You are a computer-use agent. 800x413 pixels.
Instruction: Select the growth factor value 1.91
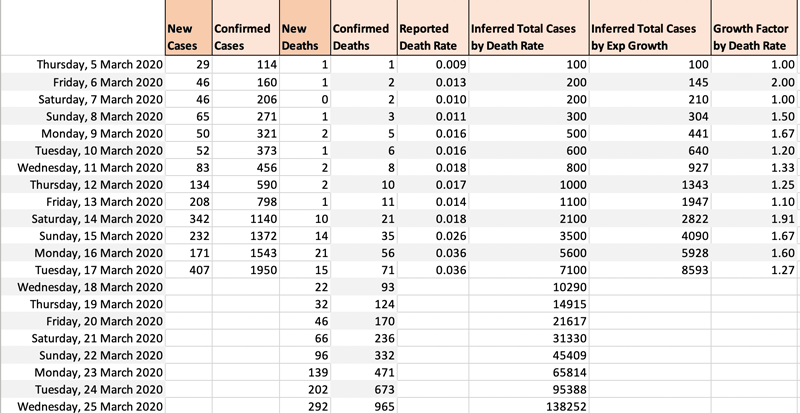point(779,218)
